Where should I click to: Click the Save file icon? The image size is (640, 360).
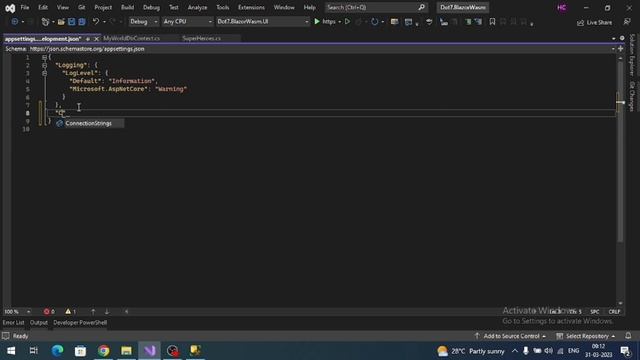[71, 22]
